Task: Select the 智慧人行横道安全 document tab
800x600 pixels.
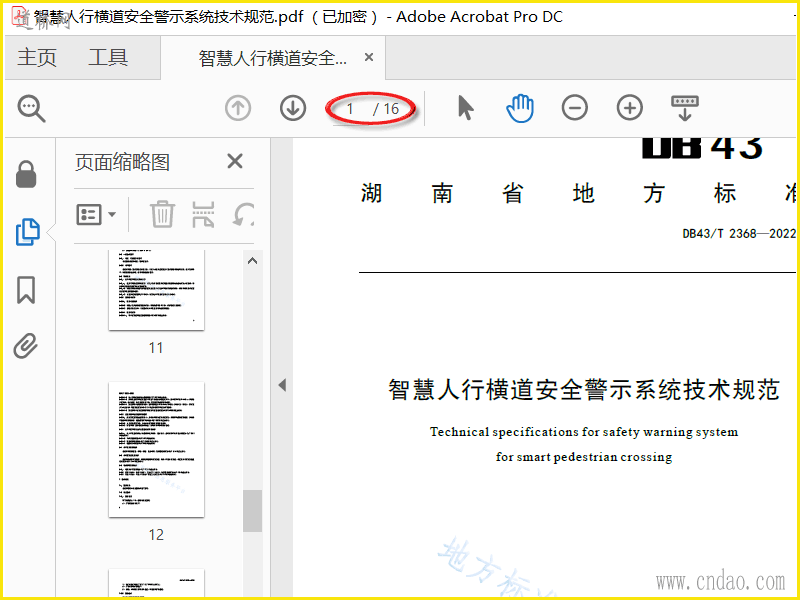Action: pos(272,58)
